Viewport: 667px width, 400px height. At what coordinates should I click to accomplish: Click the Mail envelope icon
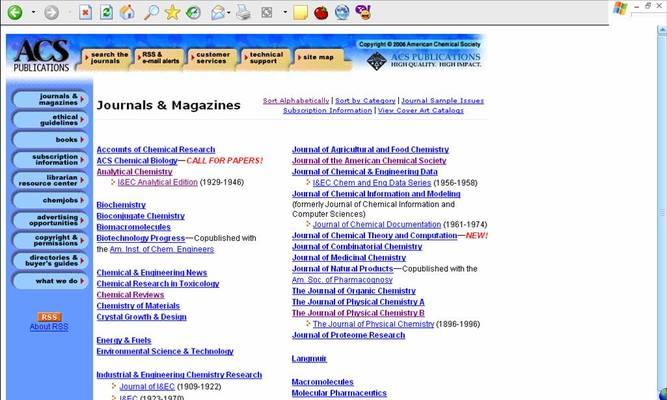coord(217,13)
